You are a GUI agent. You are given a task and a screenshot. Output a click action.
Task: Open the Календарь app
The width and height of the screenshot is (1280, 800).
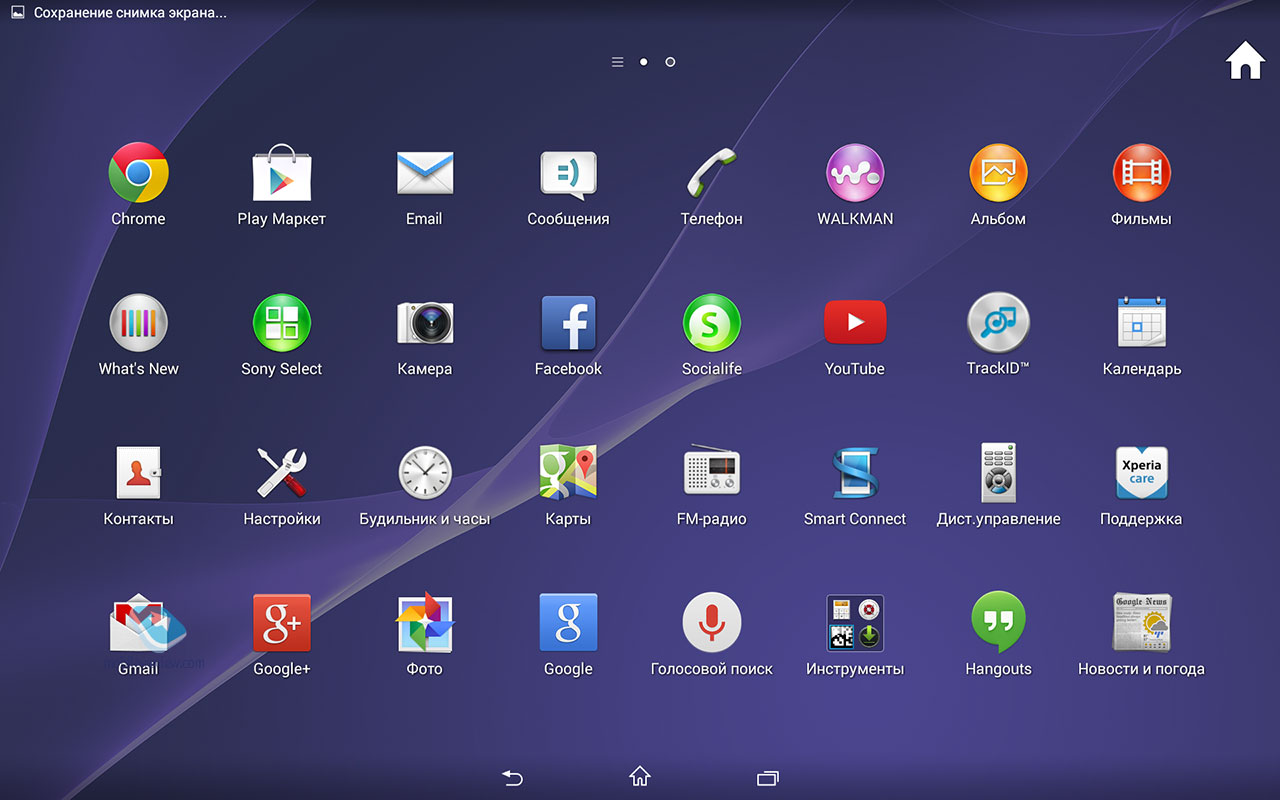tap(1141, 323)
